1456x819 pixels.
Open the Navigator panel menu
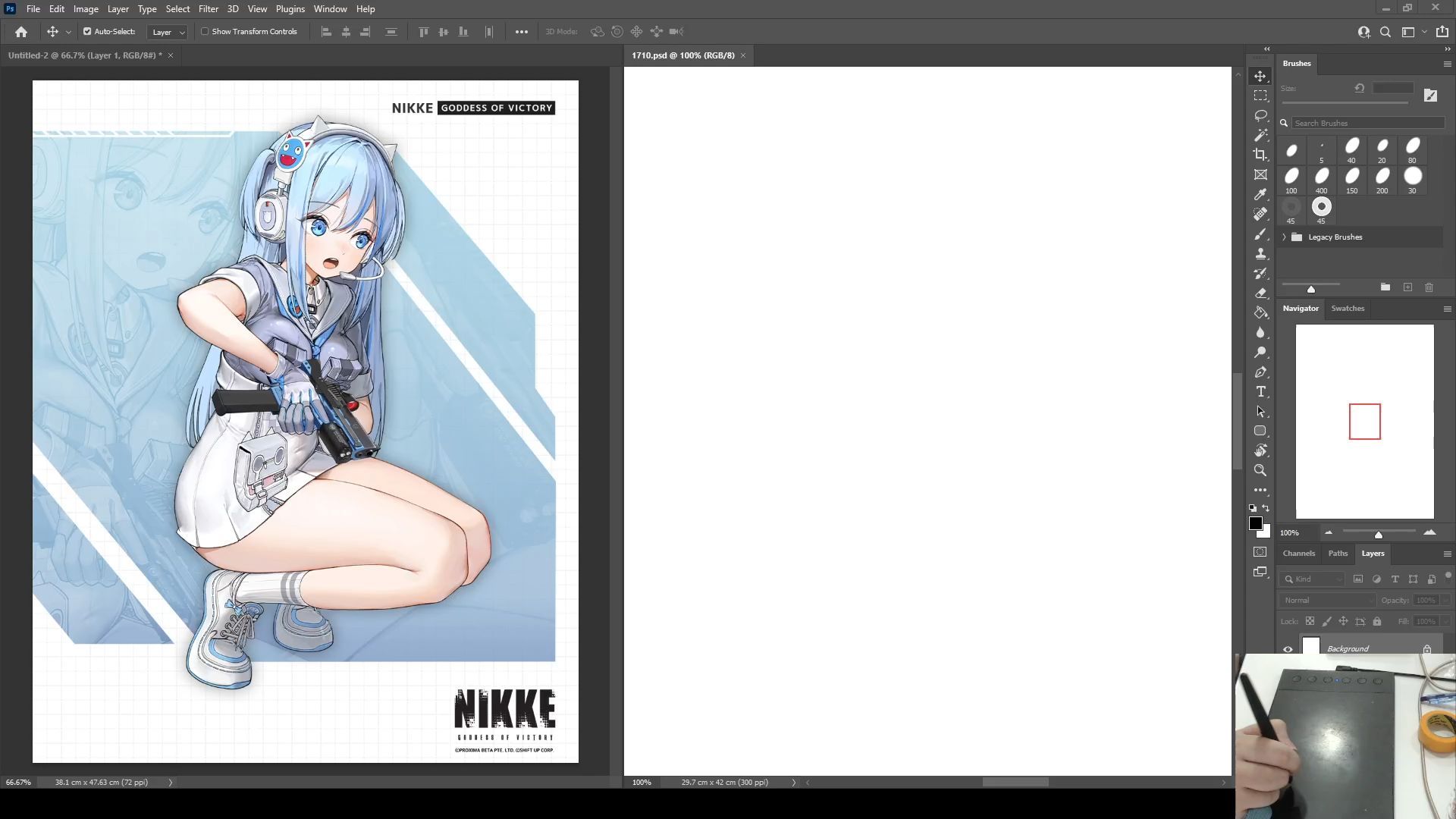tap(1447, 309)
